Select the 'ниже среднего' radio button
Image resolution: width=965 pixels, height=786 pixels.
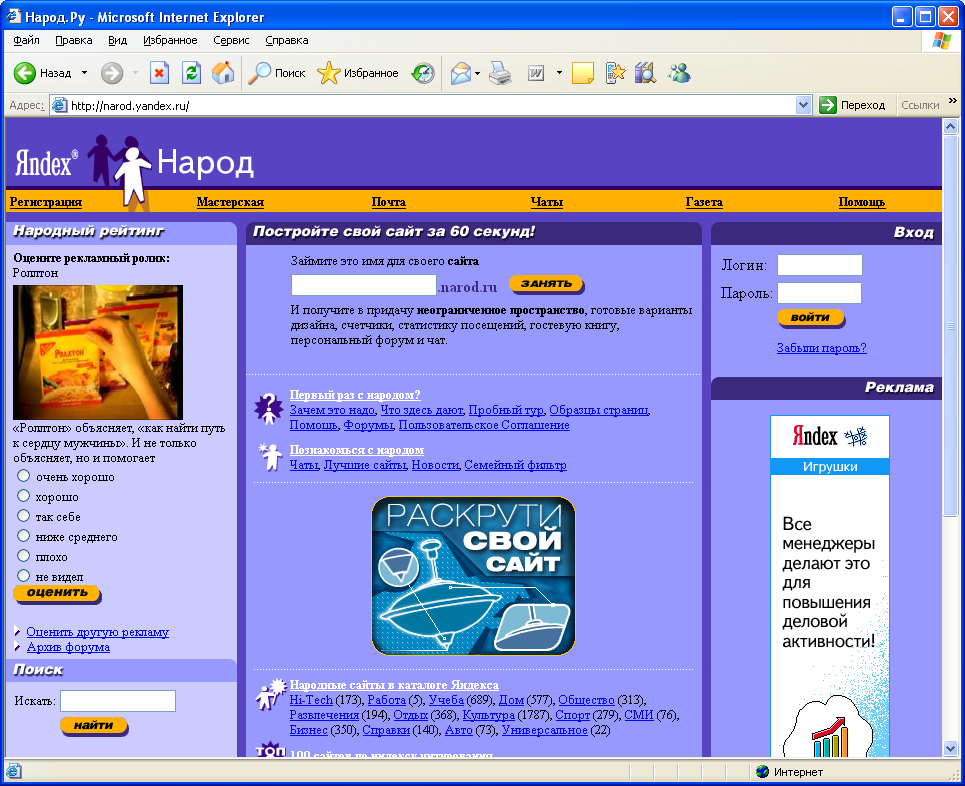23,535
